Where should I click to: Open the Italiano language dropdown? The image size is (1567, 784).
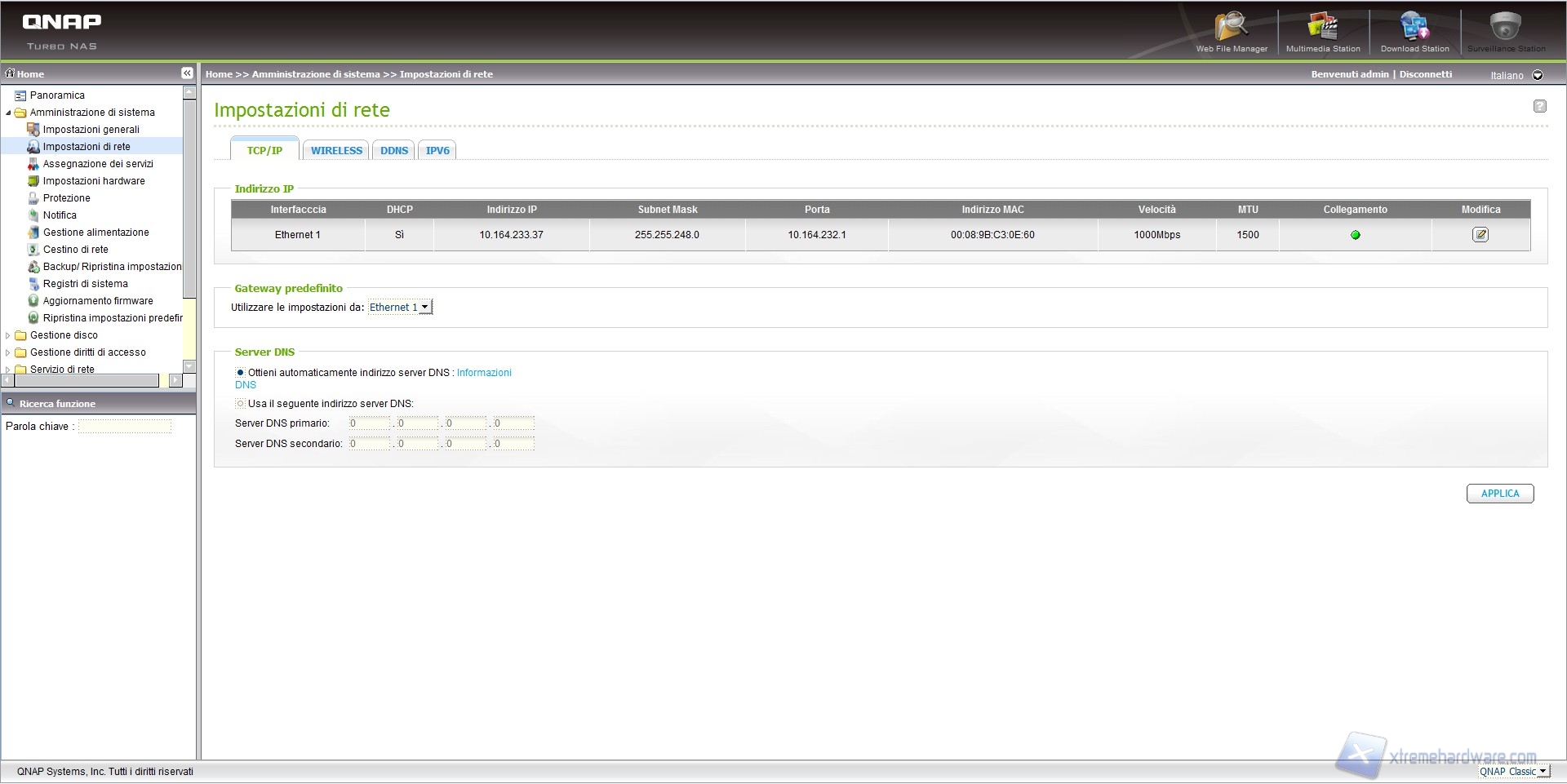pos(1538,75)
